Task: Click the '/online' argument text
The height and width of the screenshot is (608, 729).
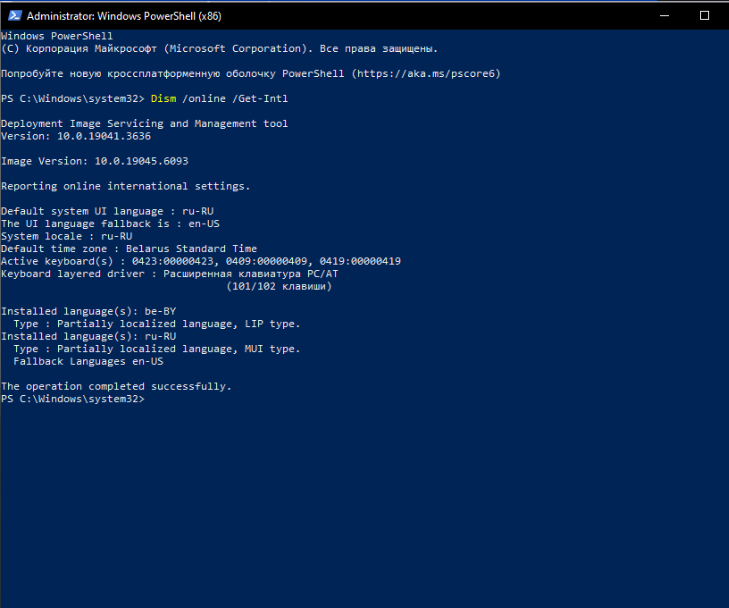Action: [204, 99]
